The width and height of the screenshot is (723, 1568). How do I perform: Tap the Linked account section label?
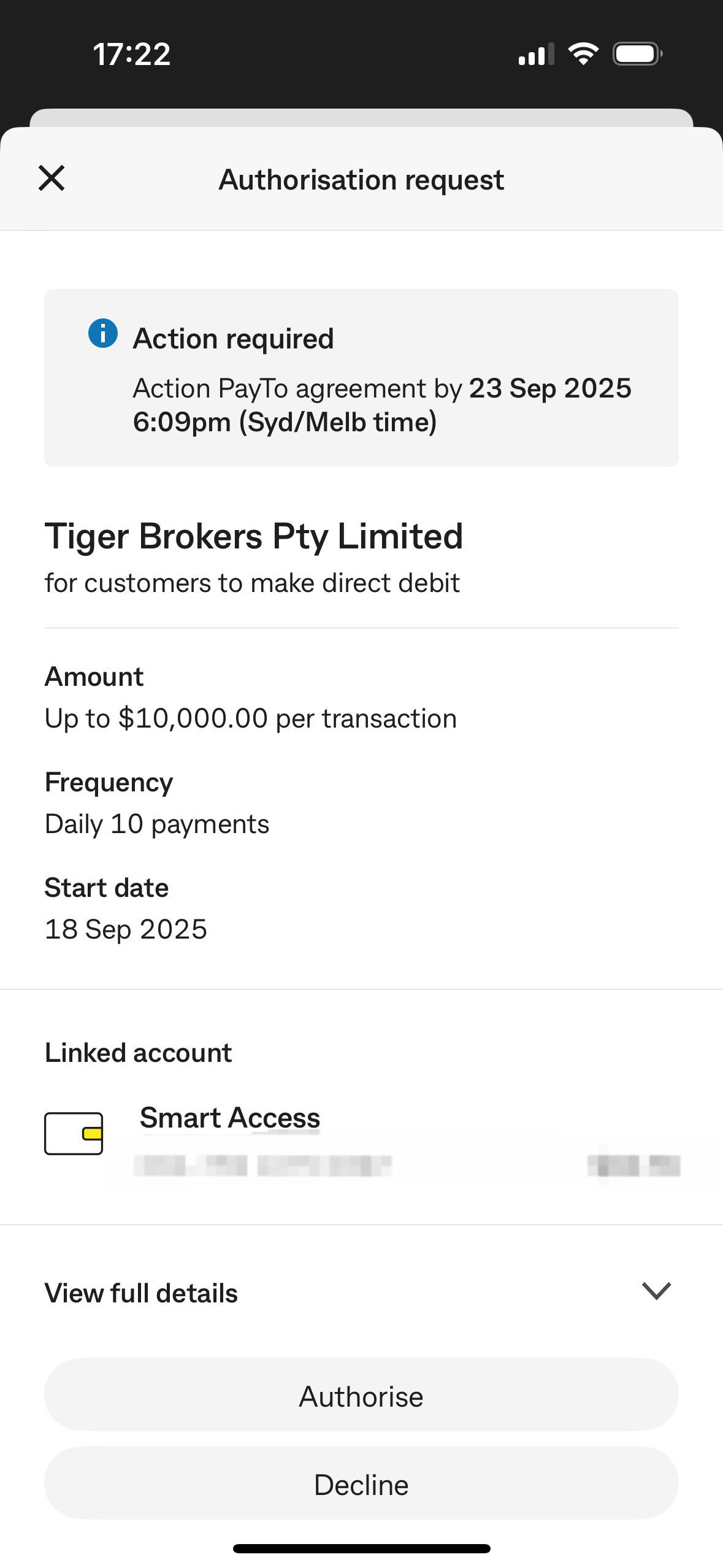tap(139, 1053)
